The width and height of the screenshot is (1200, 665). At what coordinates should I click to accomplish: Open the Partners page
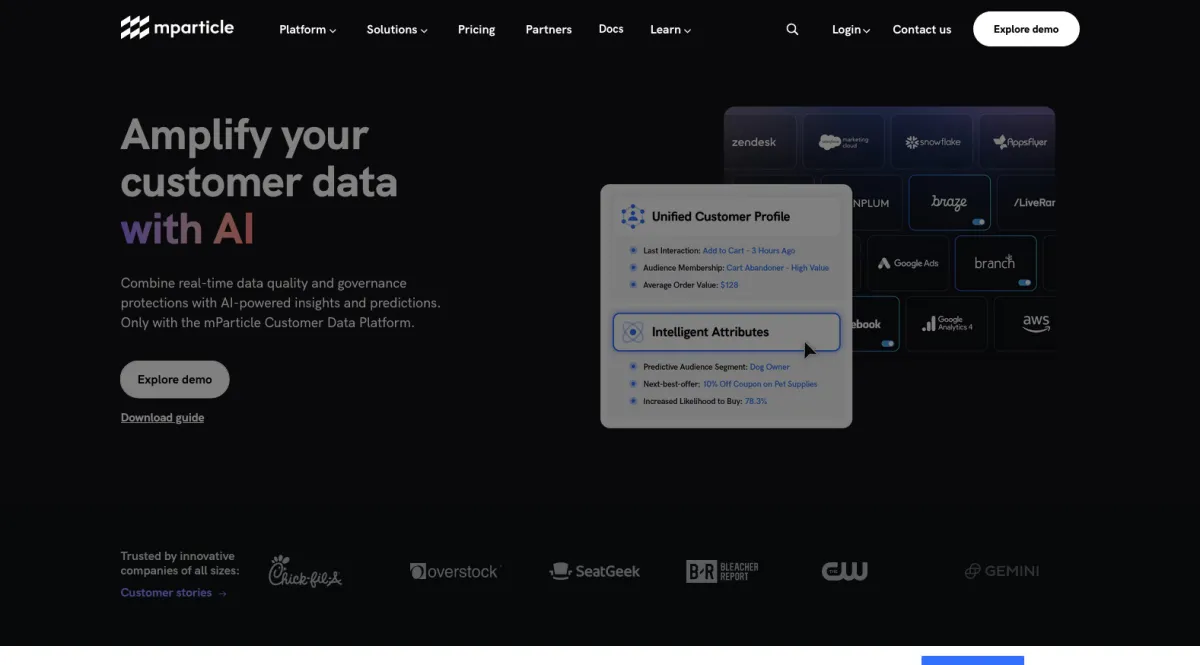point(549,30)
